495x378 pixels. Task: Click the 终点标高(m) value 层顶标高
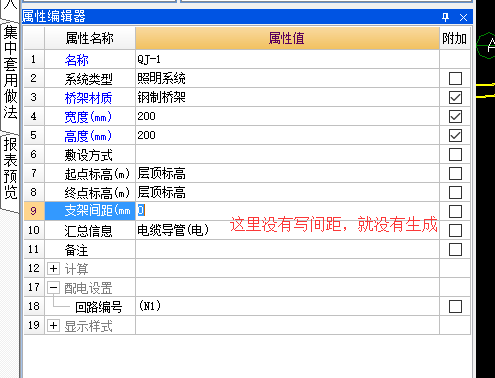point(287,193)
